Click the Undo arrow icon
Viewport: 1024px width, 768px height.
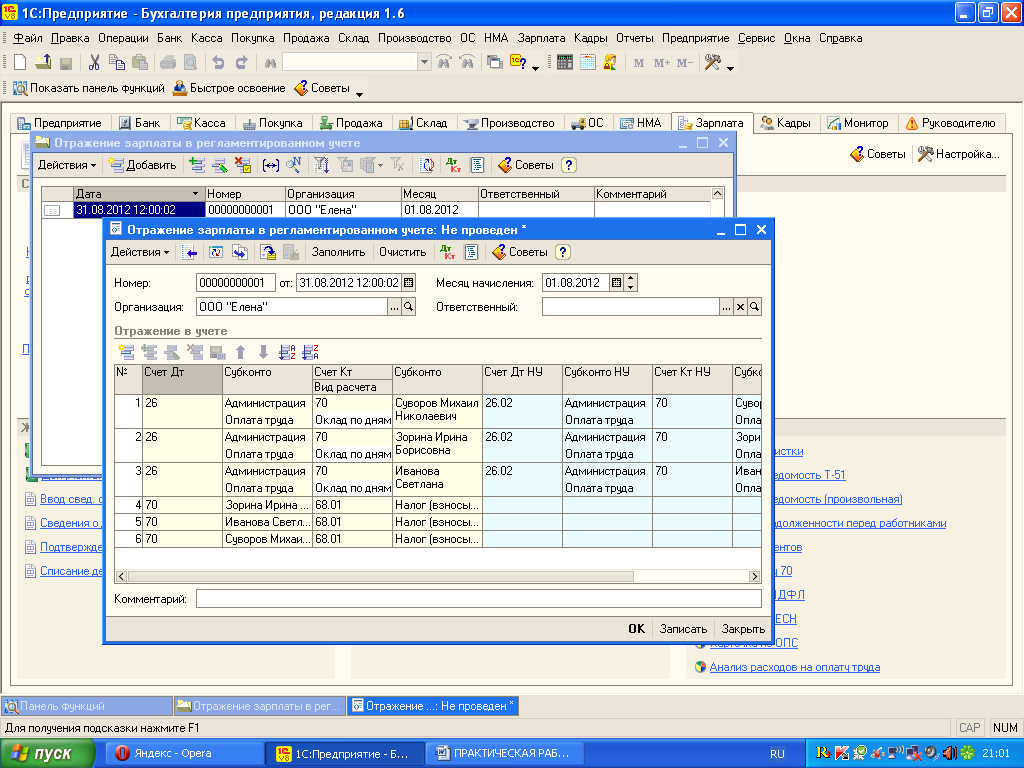tap(218, 63)
